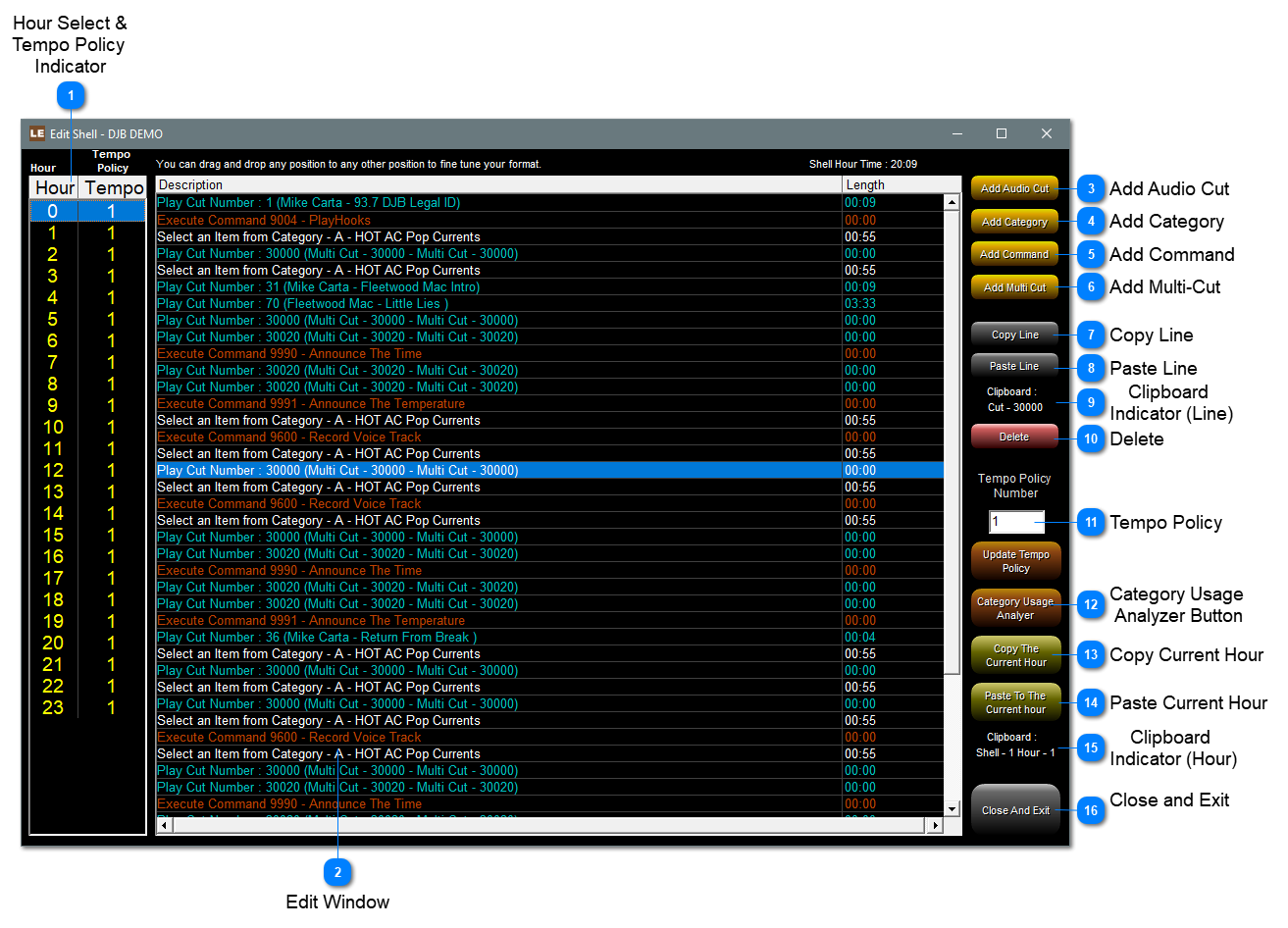Viewport: 1288px width, 928px height.
Task: Click Update Tempo Policy button
Action: click(1015, 561)
